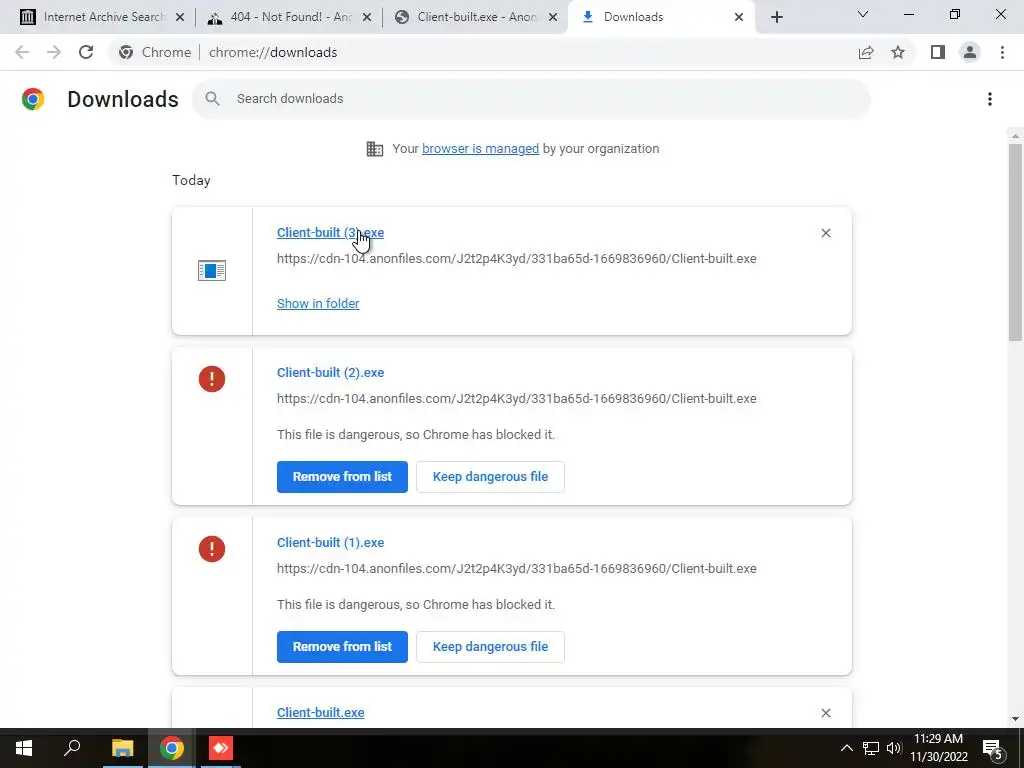Remove Client-built.exe entry with X
This screenshot has width=1024, height=768.
click(x=825, y=713)
